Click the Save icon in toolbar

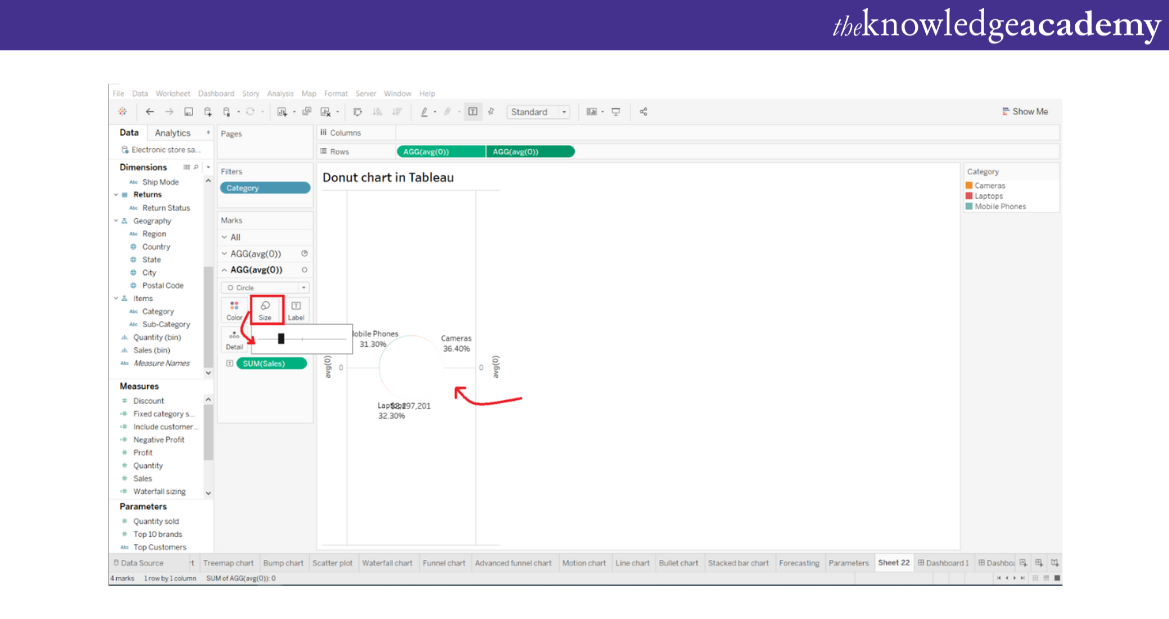coord(188,112)
